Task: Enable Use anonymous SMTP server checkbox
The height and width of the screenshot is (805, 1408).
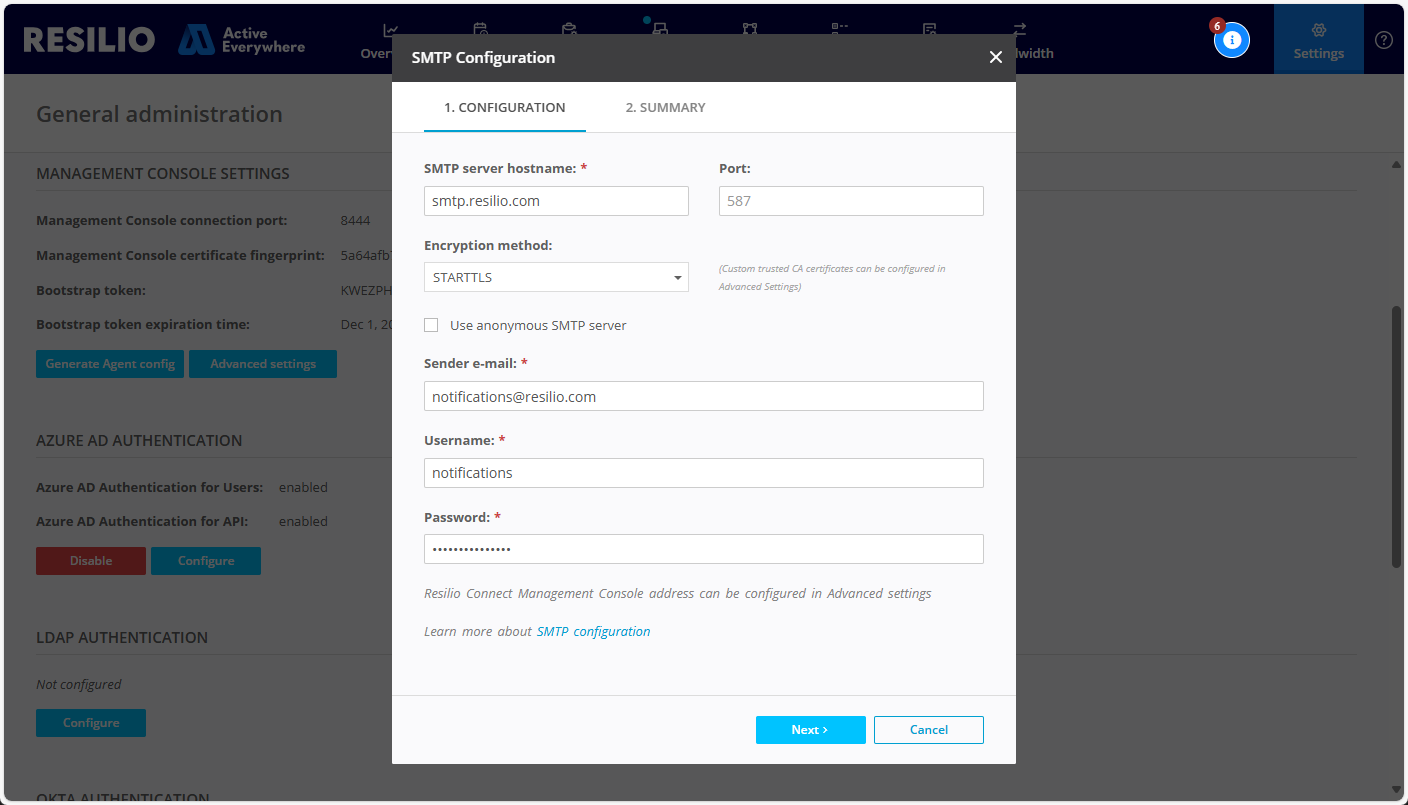Action: 431,325
